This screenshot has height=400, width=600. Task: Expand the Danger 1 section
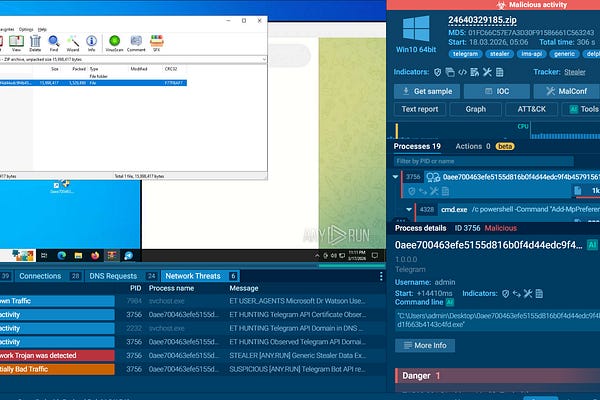pyautogui.click(x=497, y=376)
